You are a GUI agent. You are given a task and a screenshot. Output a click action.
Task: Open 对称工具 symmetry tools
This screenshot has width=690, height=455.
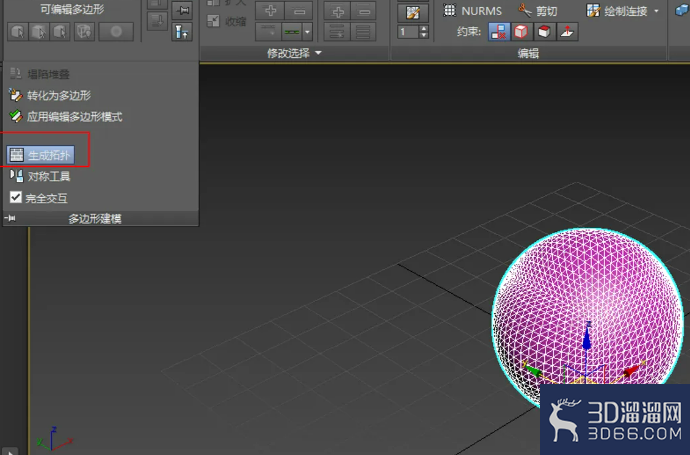click(x=40, y=176)
